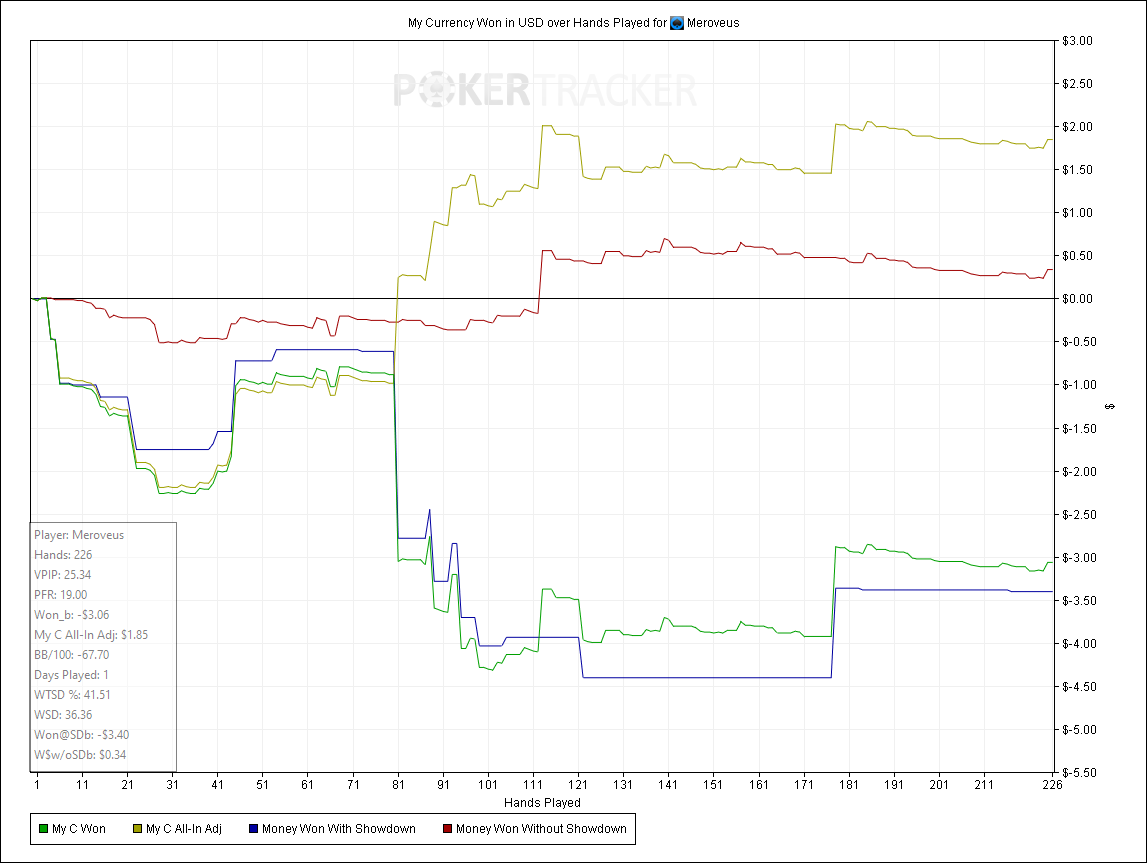
Task: Click 'Won@SDb: -$3.40' stat line
Action: [81, 734]
